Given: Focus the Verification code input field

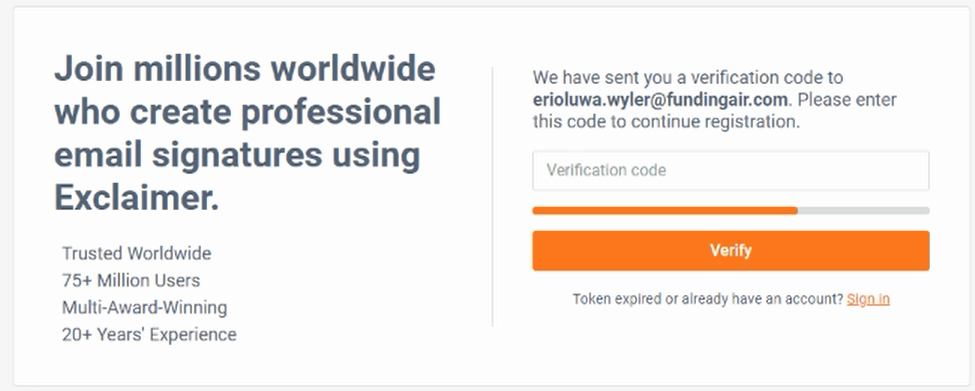Looking at the screenshot, I should click(731, 170).
